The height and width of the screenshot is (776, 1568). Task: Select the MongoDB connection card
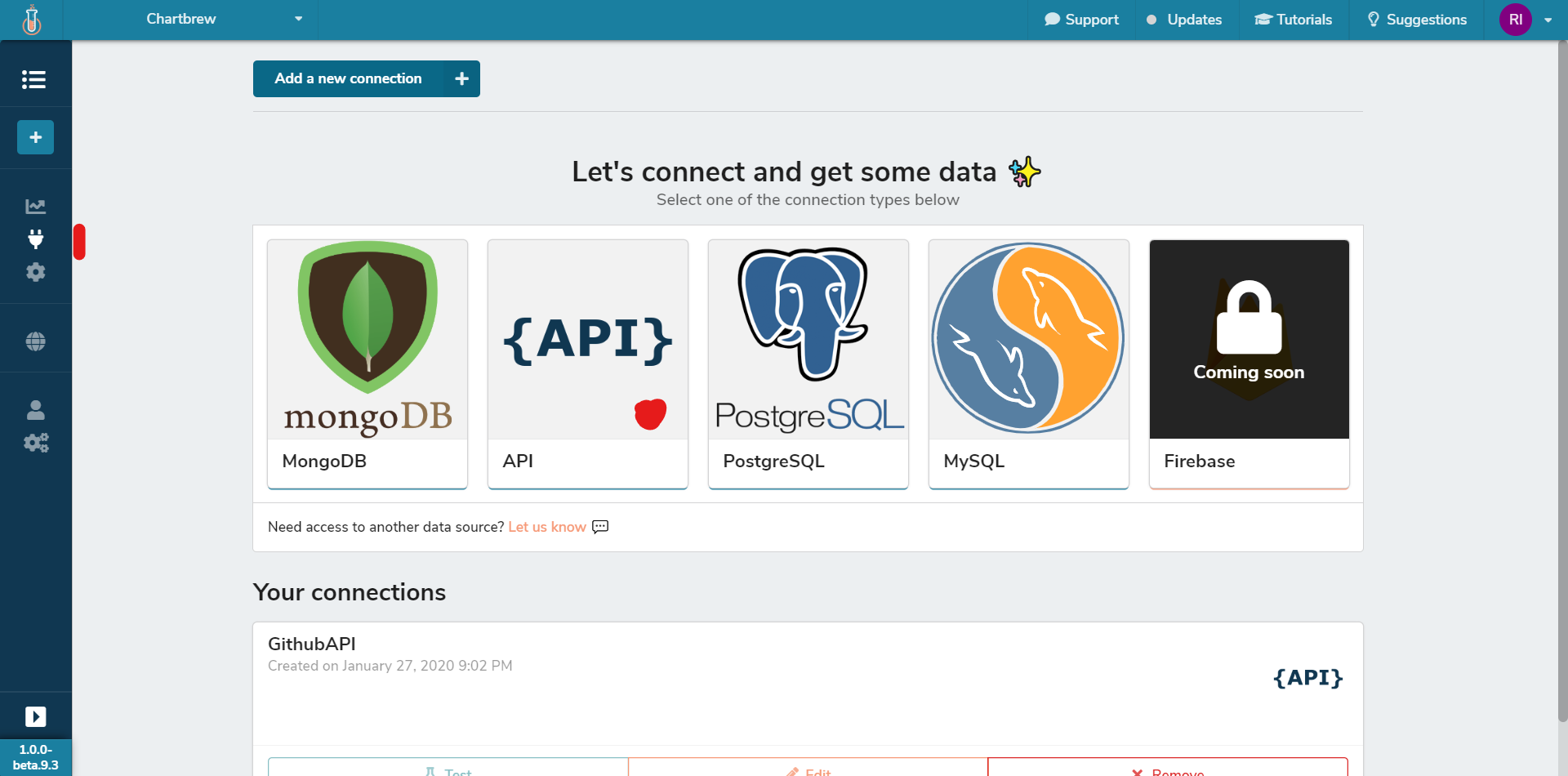point(367,363)
